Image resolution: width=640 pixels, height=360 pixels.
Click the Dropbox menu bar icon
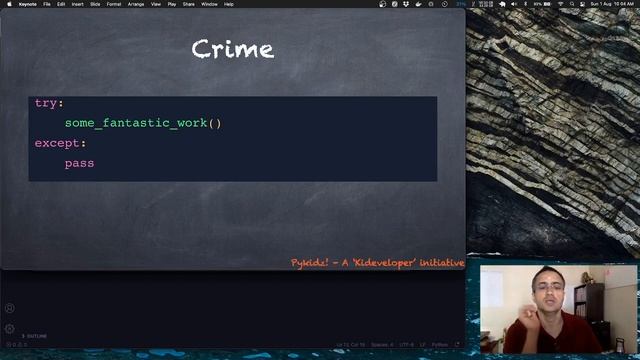click(406, 4)
